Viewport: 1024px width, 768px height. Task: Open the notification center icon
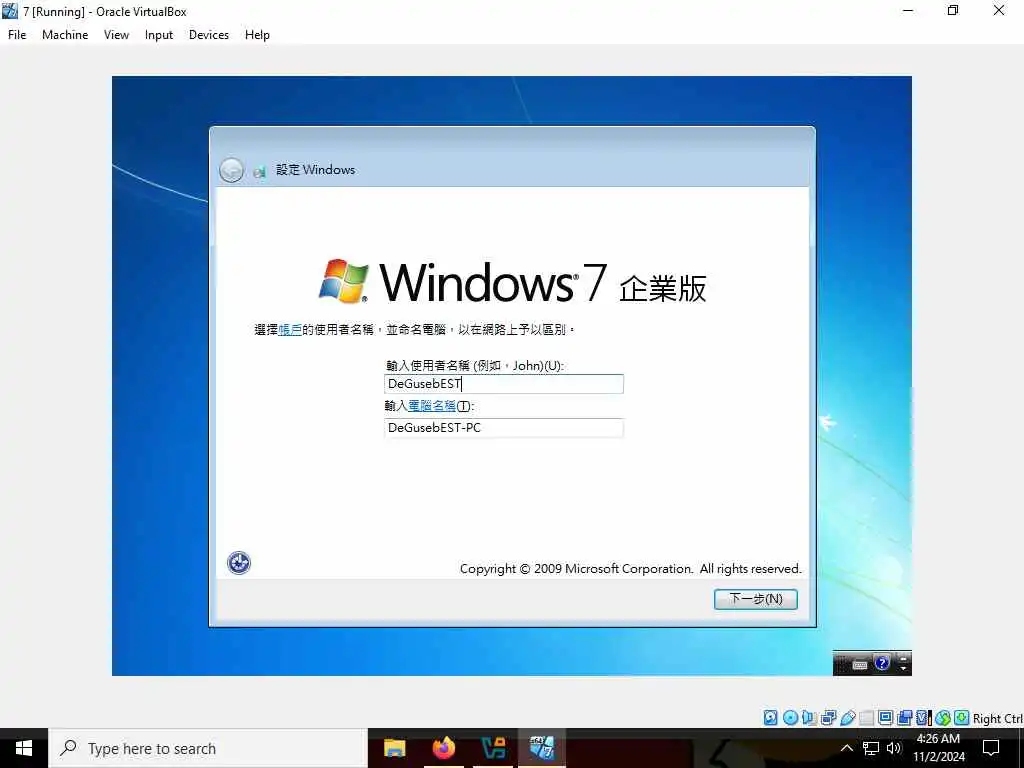point(991,748)
